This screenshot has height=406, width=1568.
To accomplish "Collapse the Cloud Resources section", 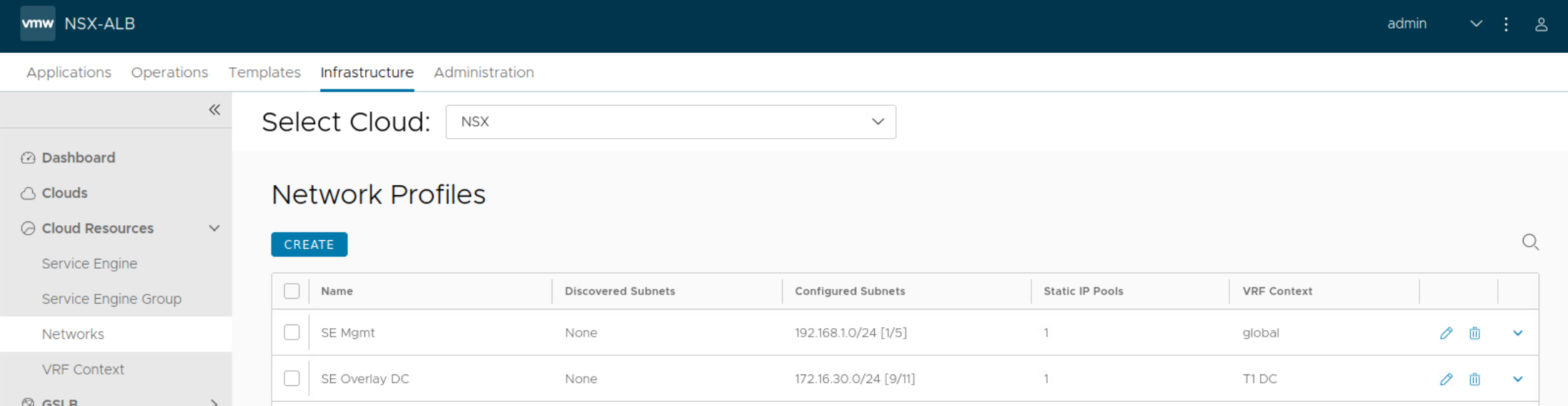I will click(214, 228).
